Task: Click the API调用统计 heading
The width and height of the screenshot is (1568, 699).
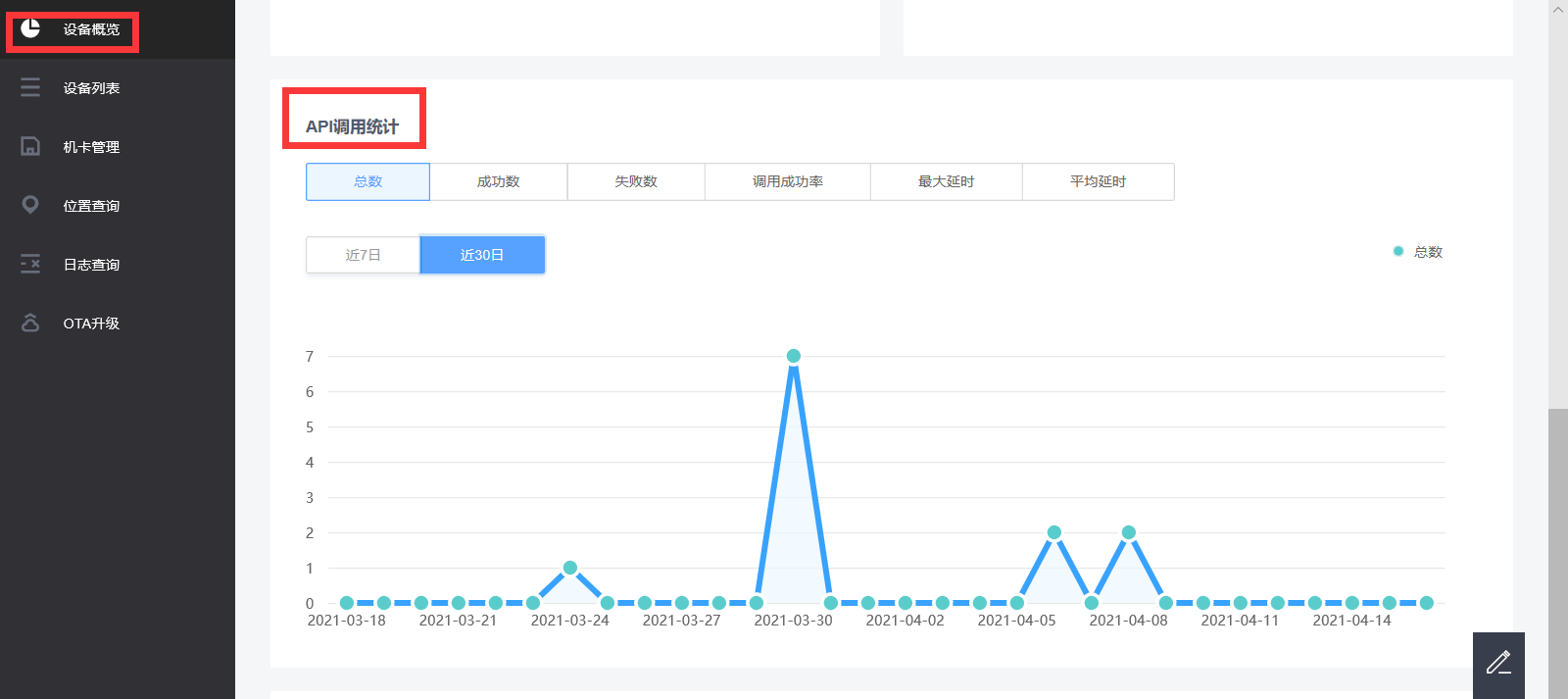Action: (x=353, y=126)
